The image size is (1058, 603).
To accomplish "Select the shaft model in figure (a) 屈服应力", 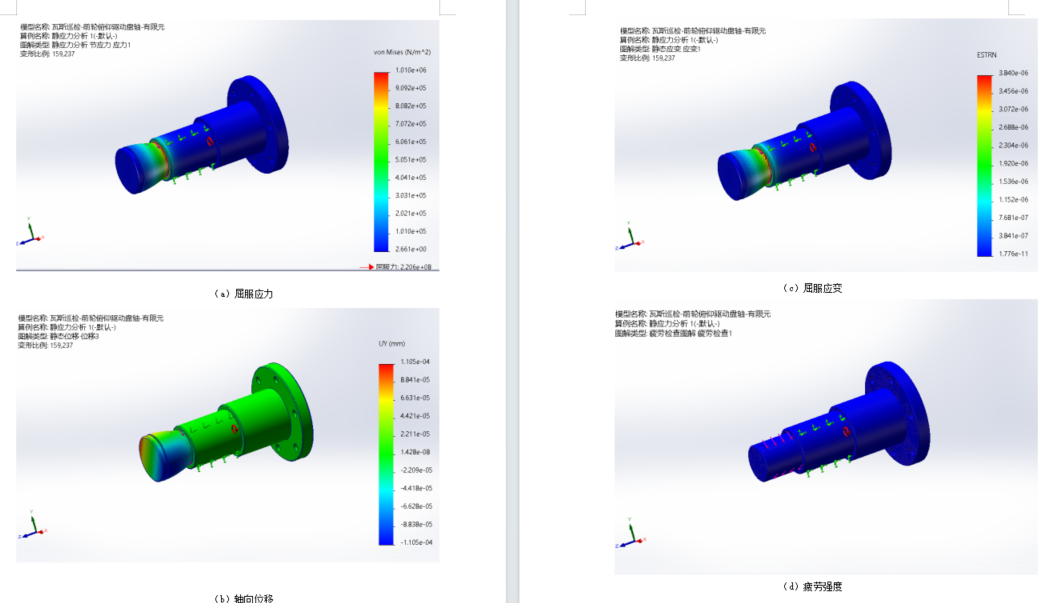I will click(x=202, y=135).
